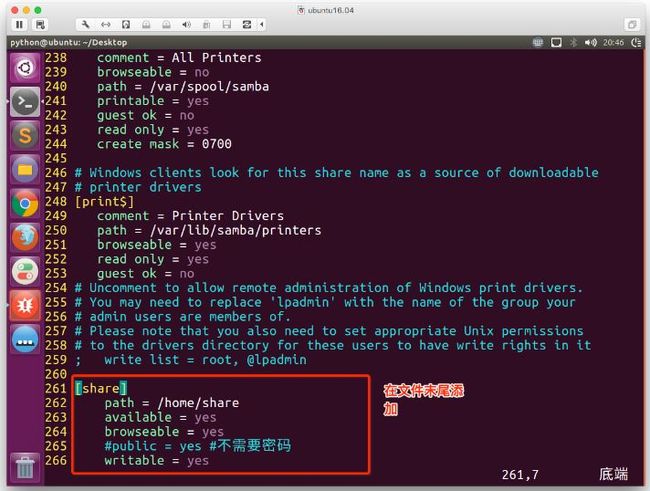This screenshot has height=491, width=650.
Task: Launch Firefox from the launcher
Action: pyautogui.click(x=25, y=238)
